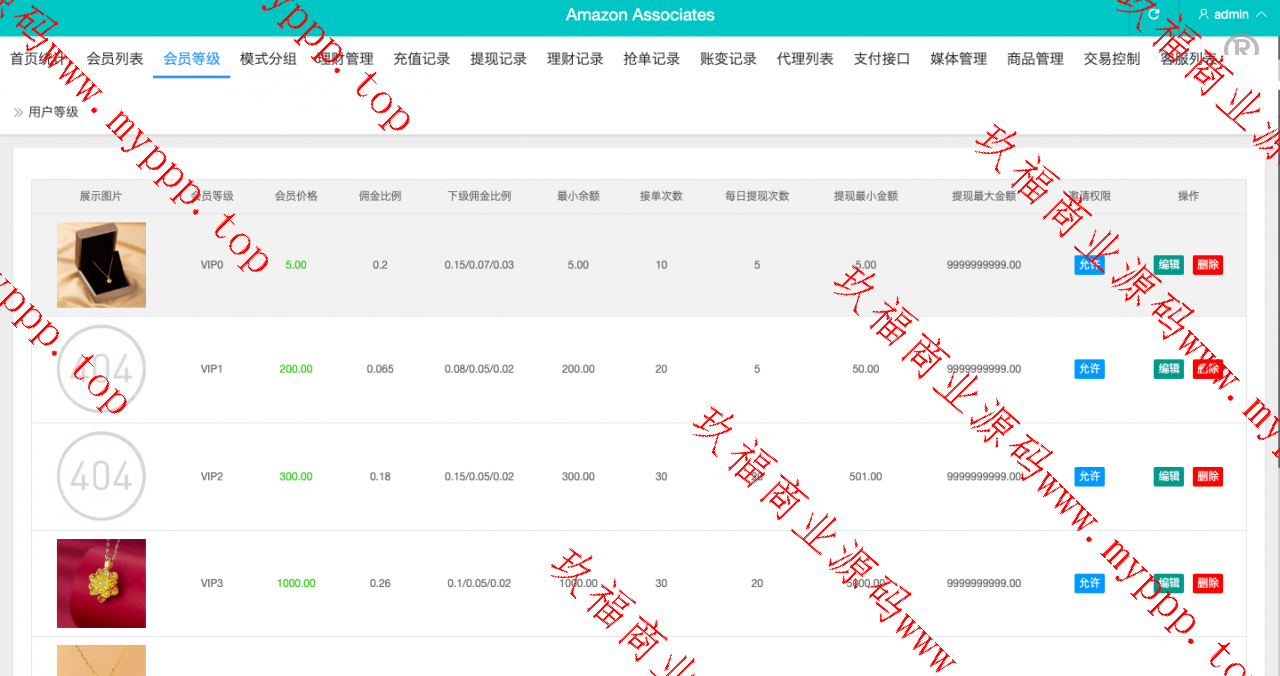Go to the 商品管理 tab
Viewport: 1280px width, 676px height.
(x=1035, y=59)
